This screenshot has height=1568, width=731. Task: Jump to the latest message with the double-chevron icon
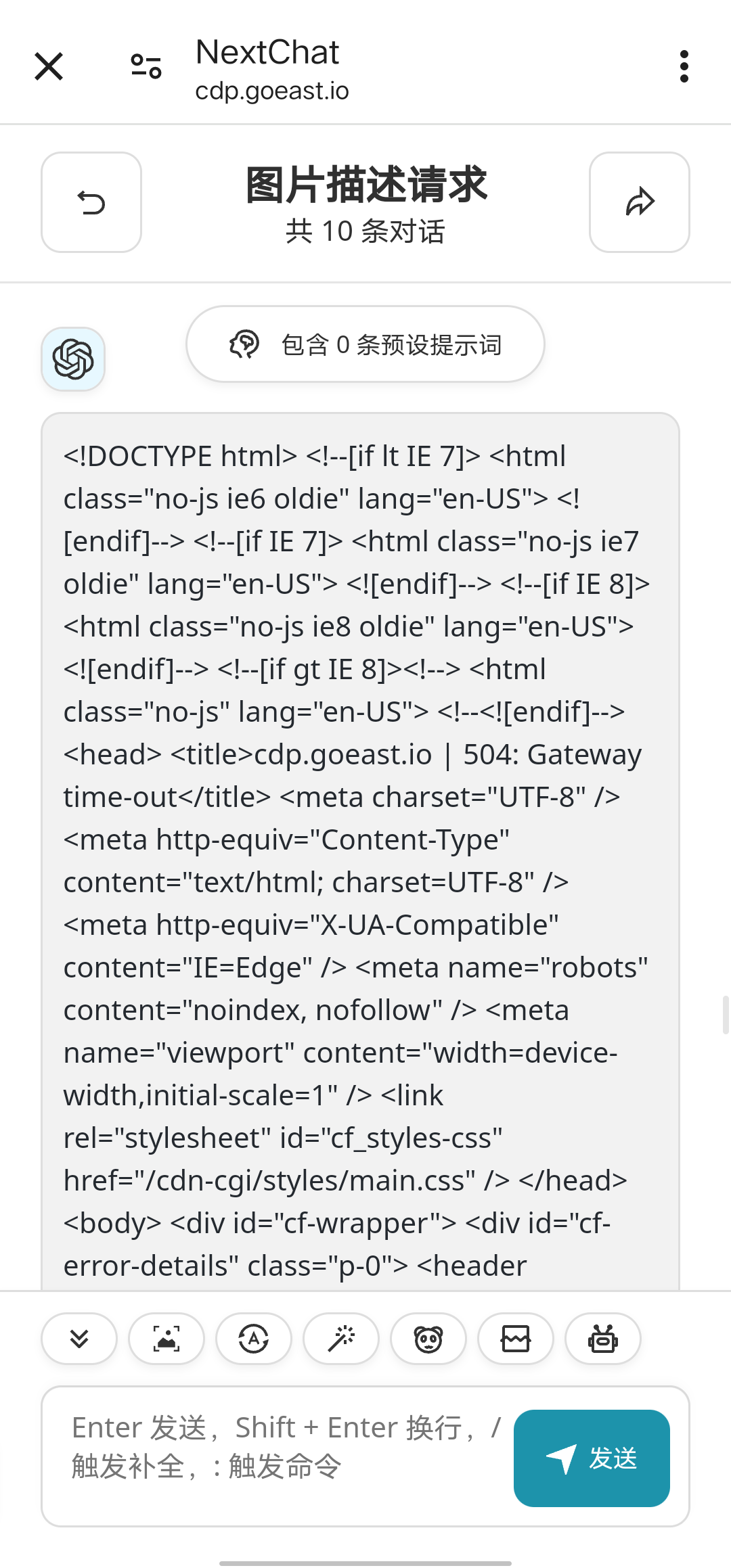(x=79, y=1339)
